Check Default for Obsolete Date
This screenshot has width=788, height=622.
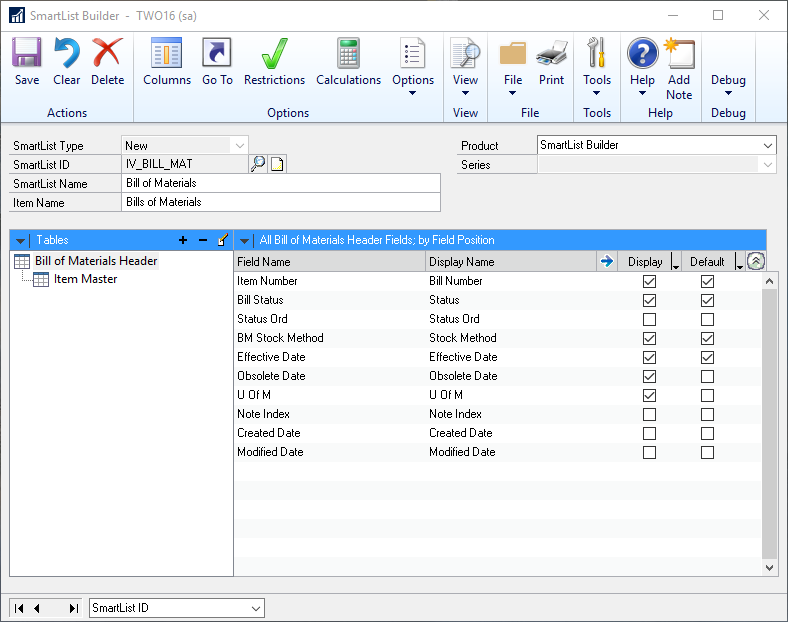coord(707,376)
